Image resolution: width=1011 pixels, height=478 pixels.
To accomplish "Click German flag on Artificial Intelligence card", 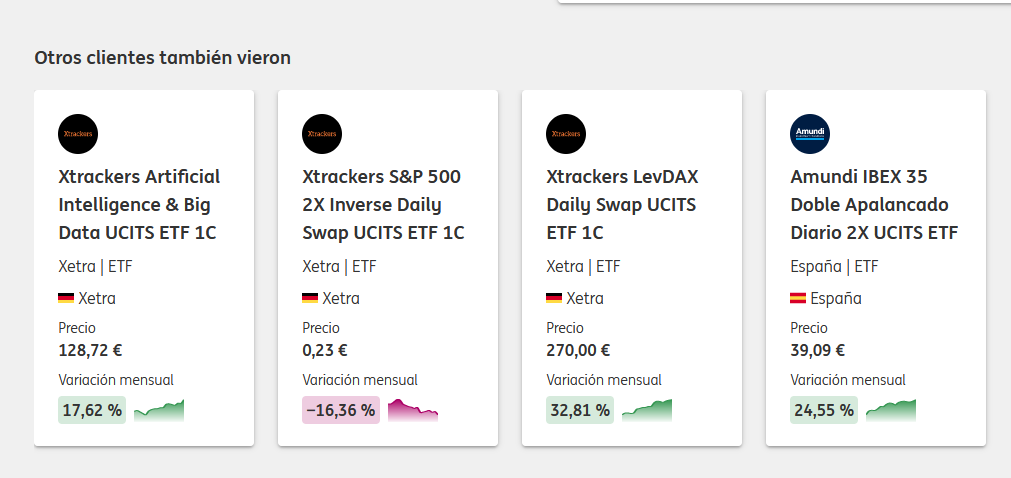I will point(66,298).
